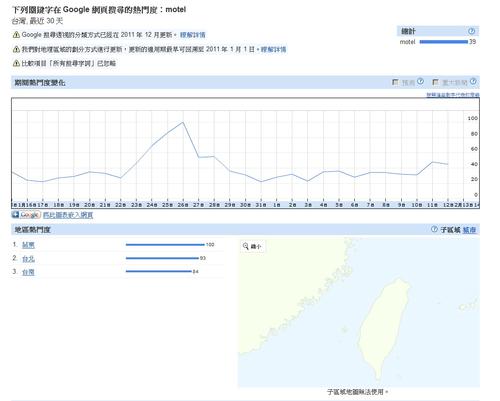Viewport: 500px width, 401px height.
Task: Click the rank 3 regional bar valued 84
Action: [x=159, y=271]
